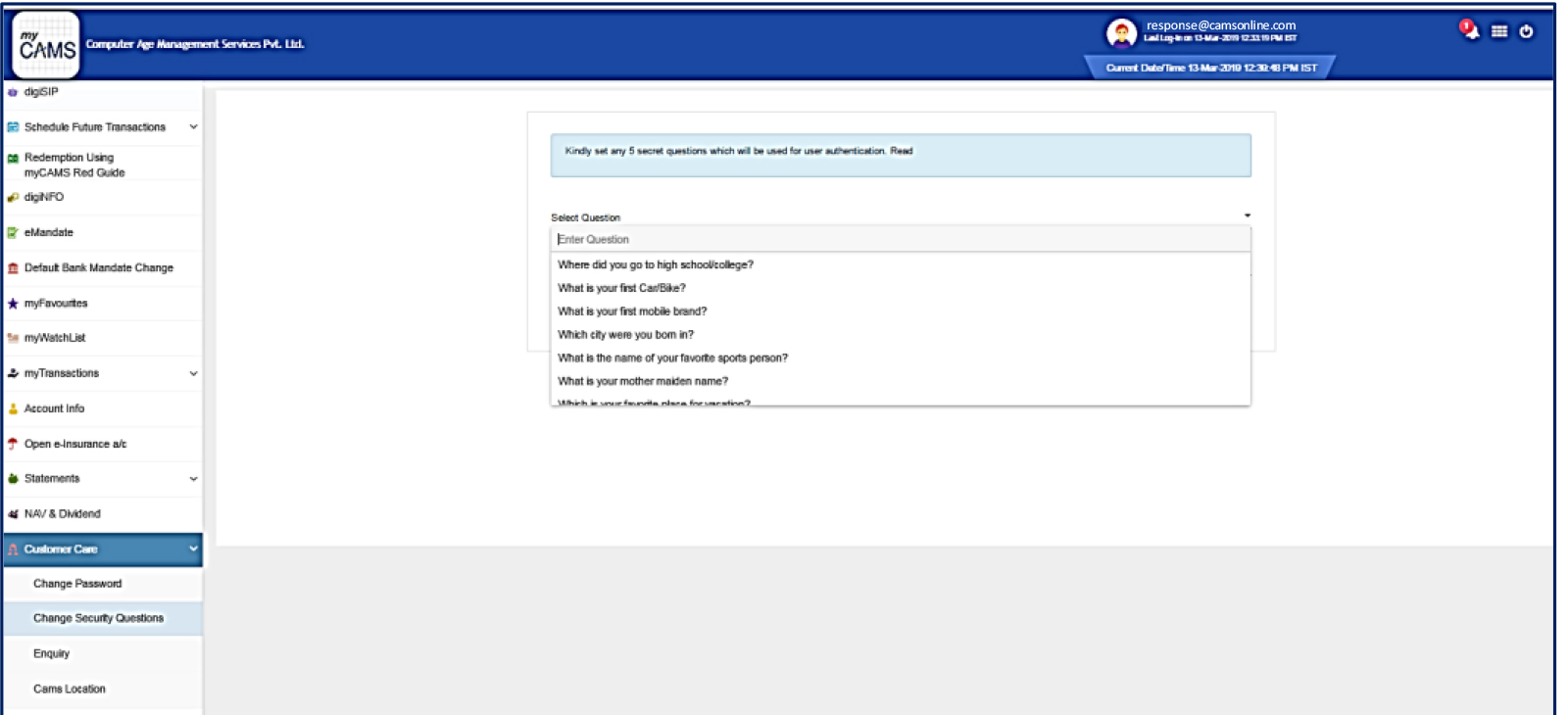Viewport: 1568px width, 715px height.
Task: Click the myCAMS logo
Action: pos(46,45)
